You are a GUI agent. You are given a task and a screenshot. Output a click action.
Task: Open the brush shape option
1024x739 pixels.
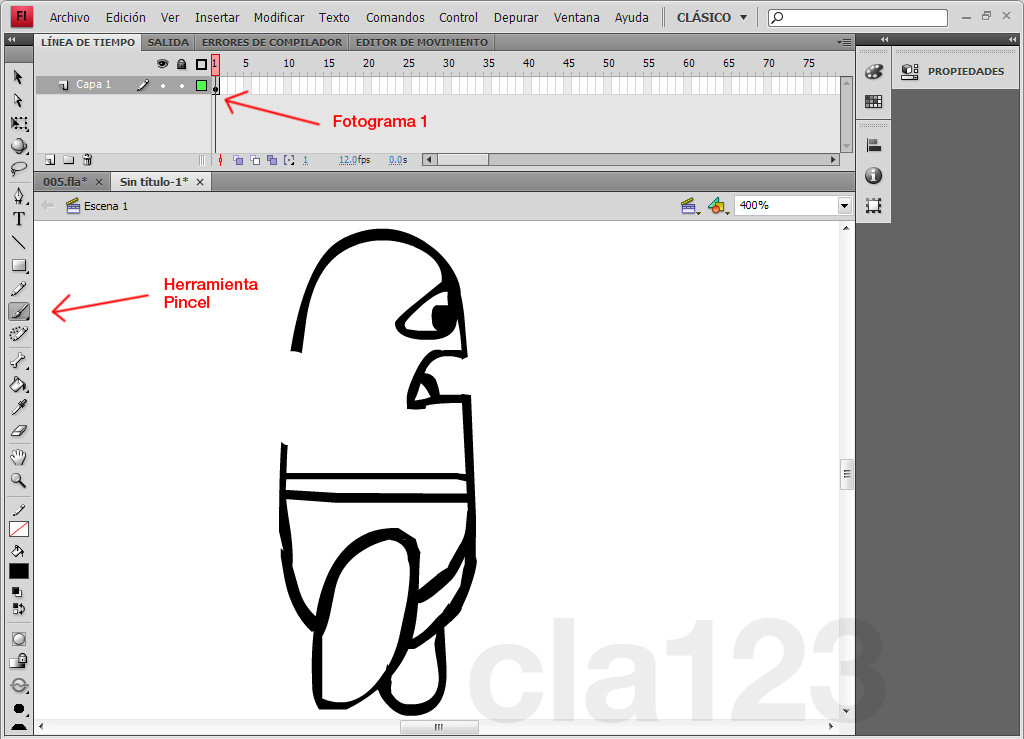click(x=19, y=727)
